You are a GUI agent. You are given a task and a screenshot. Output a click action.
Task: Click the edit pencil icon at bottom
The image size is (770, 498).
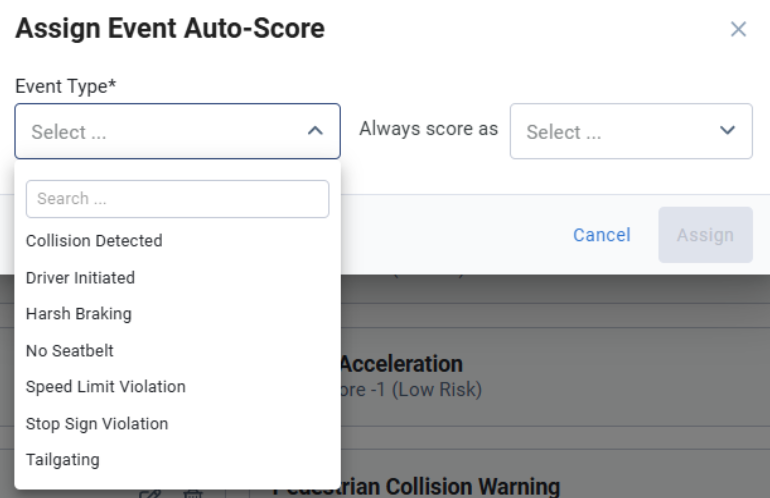[151, 494]
